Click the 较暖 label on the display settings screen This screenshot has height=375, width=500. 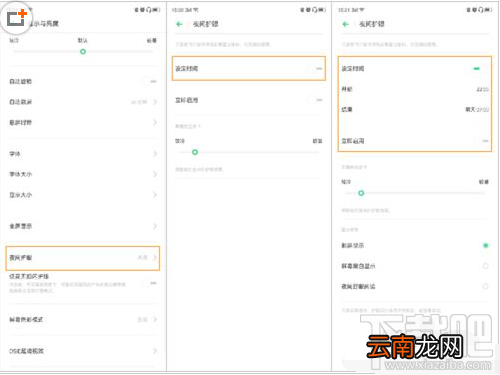[x=152, y=40]
